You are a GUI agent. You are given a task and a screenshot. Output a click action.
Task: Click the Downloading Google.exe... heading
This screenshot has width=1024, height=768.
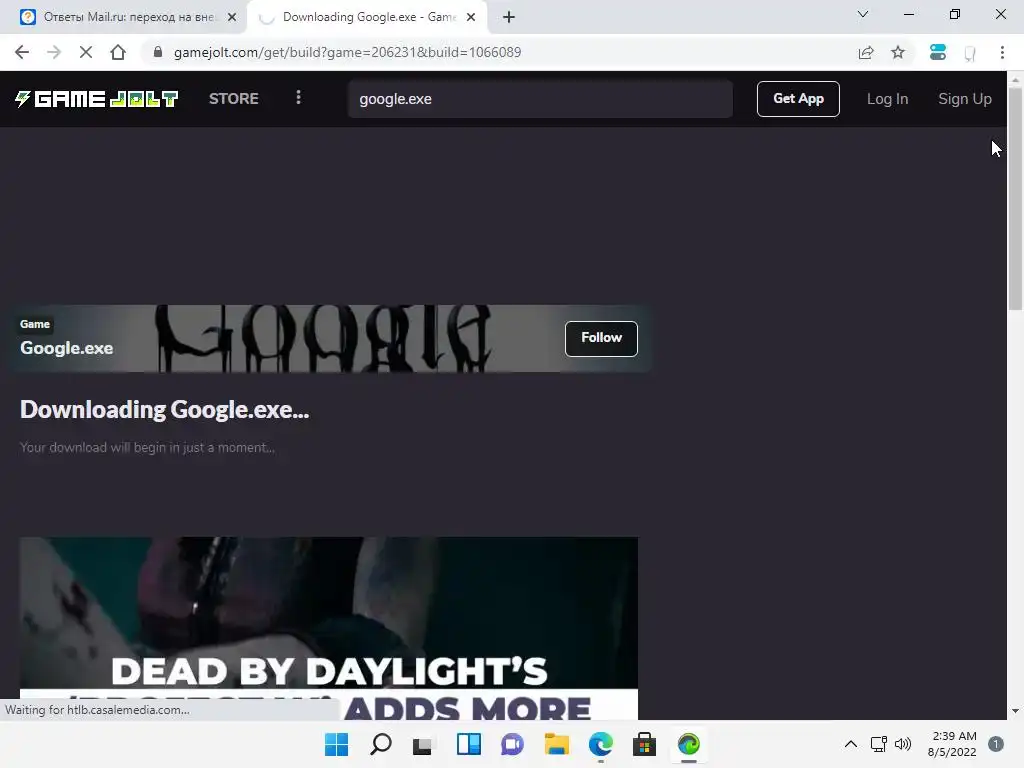[x=165, y=410]
